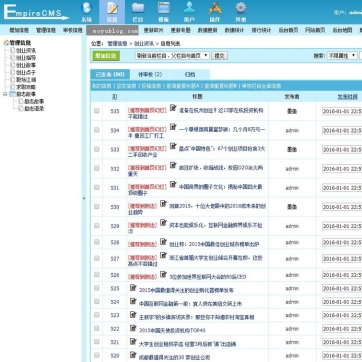Collapse the left sidebar panel arrow

[84, 198]
